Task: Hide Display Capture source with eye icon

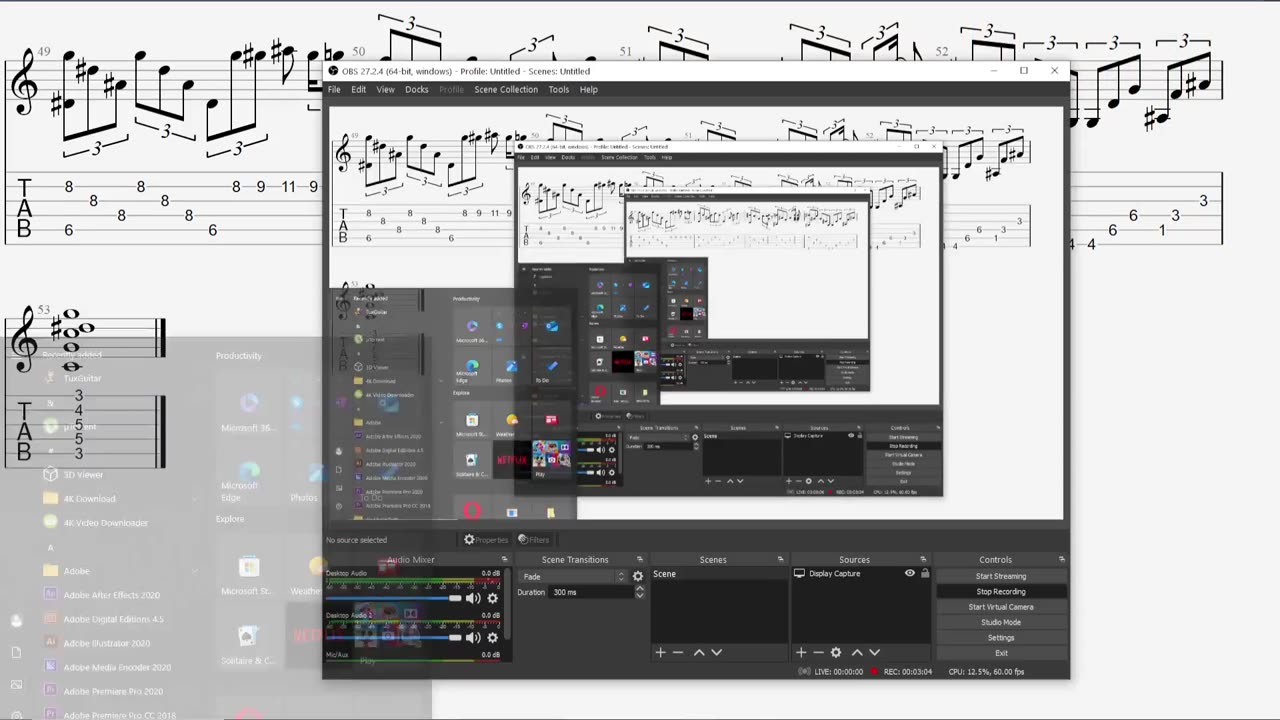Action: click(x=910, y=574)
